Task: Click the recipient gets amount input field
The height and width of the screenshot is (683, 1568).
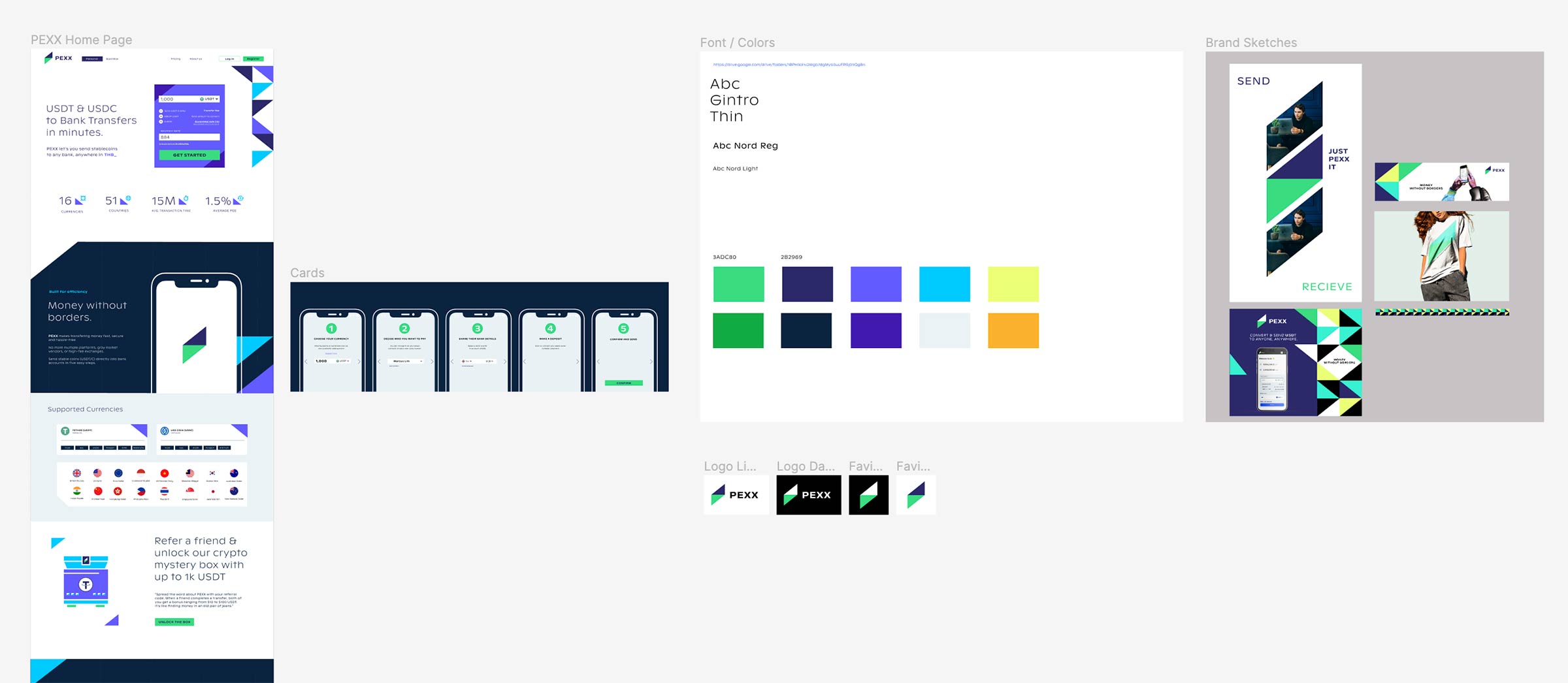Action: pos(189,137)
